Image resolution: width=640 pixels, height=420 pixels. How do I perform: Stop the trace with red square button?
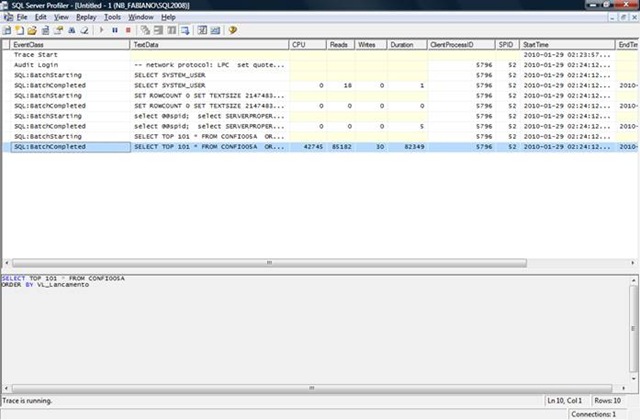127,31
